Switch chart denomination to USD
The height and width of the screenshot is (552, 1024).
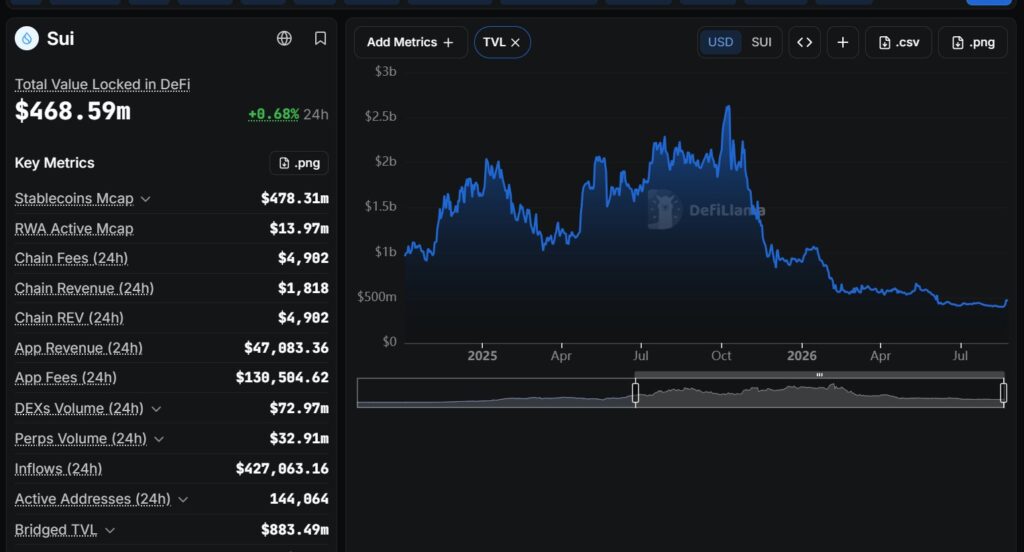point(720,42)
